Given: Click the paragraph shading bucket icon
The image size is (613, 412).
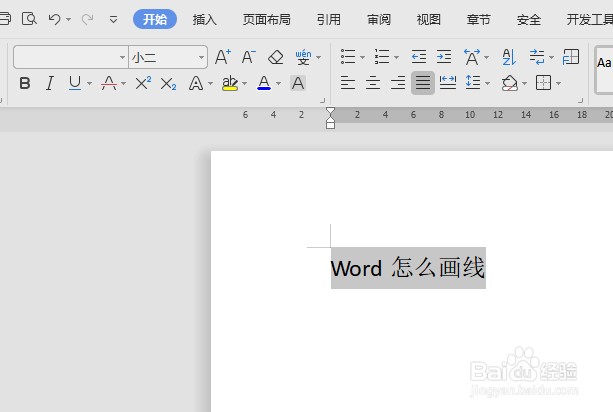Looking at the screenshot, I should click(x=509, y=83).
